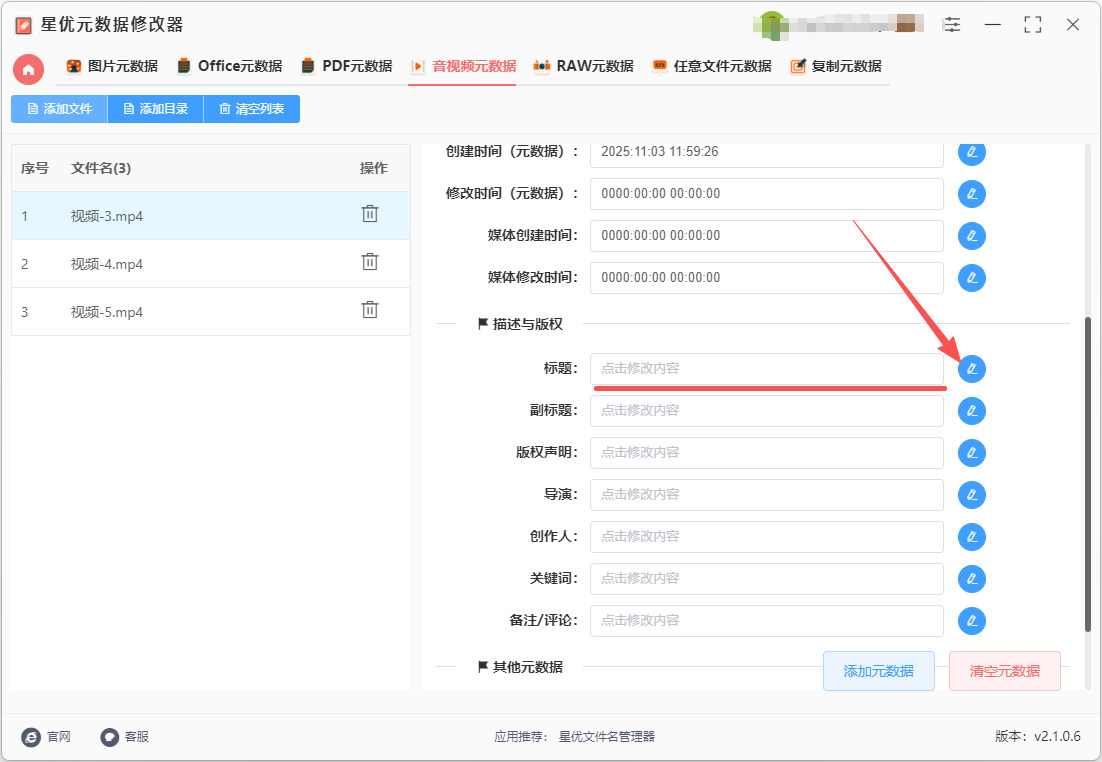Click the red home icon button
Viewport: 1102px width, 762px height.
click(28, 70)
